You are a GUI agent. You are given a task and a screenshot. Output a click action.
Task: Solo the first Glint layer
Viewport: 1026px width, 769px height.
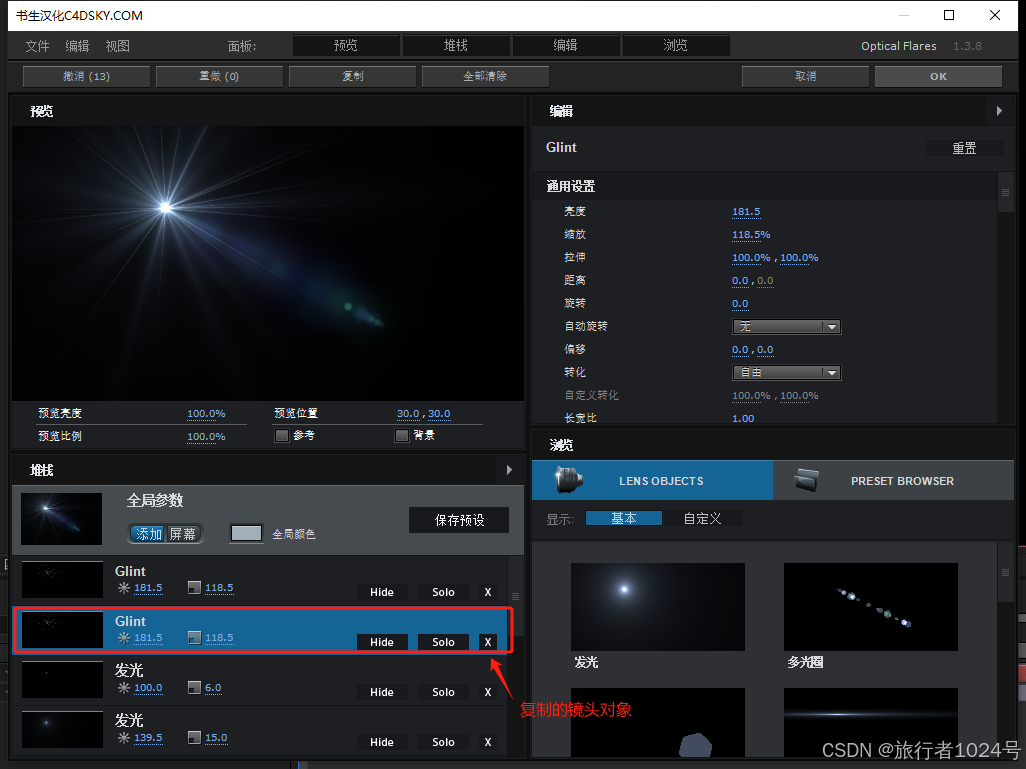[443, 592]
